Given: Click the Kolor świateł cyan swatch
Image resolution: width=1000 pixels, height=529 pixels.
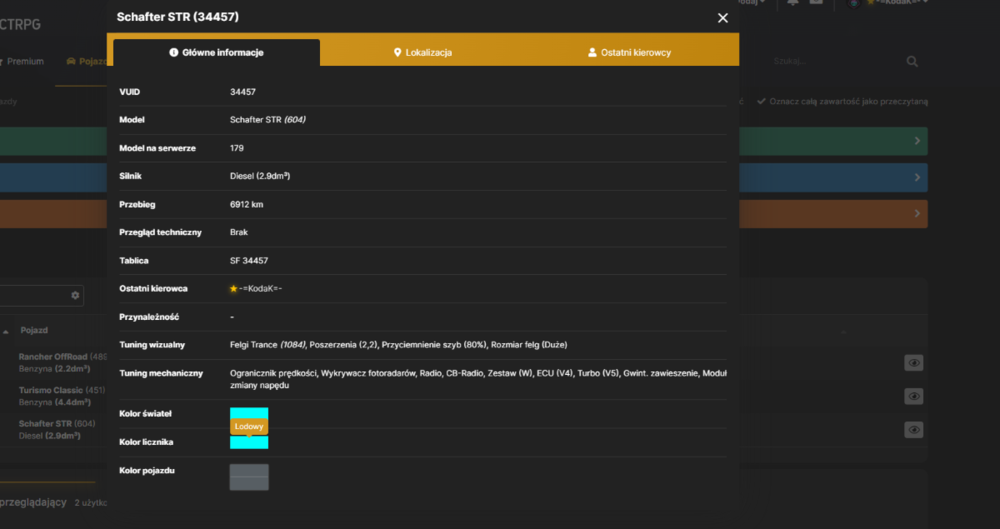Looking at the screenshot, I should (249, 412).
